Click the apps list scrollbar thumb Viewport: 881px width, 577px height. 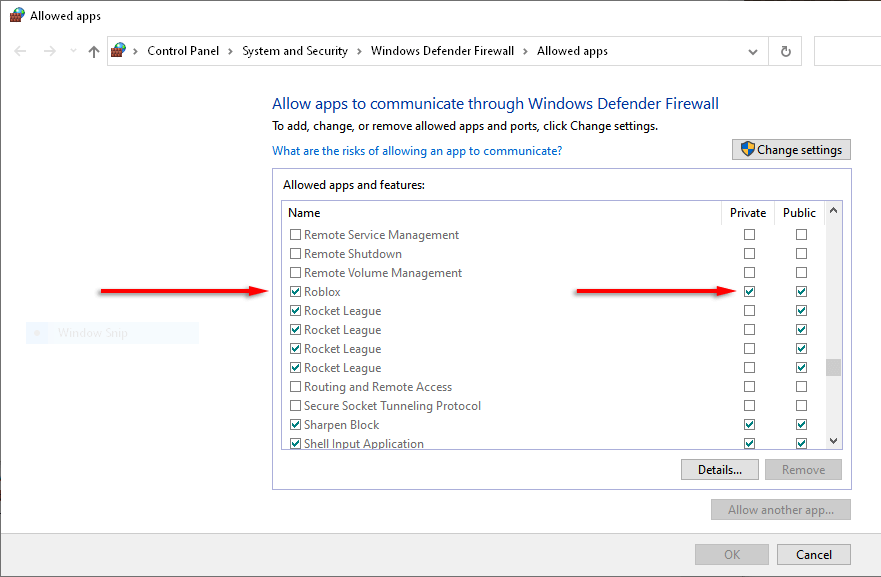pyautogui.click(x=833, y=367)
